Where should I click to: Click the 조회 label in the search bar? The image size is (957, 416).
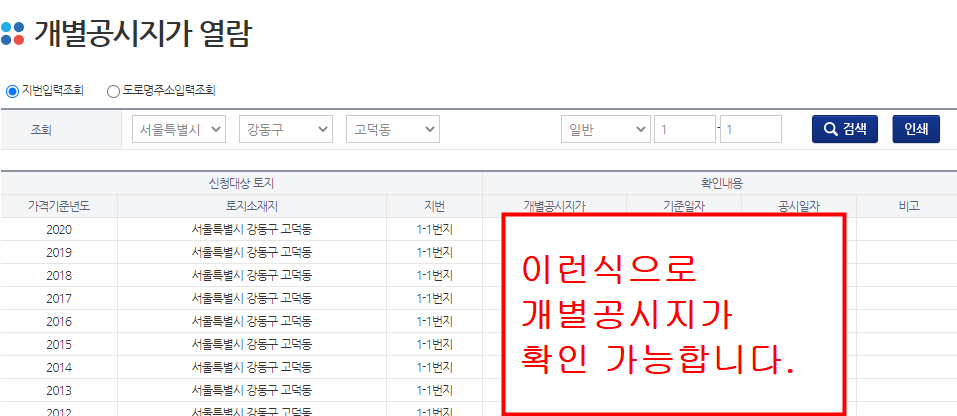click(x=42, y=129)
